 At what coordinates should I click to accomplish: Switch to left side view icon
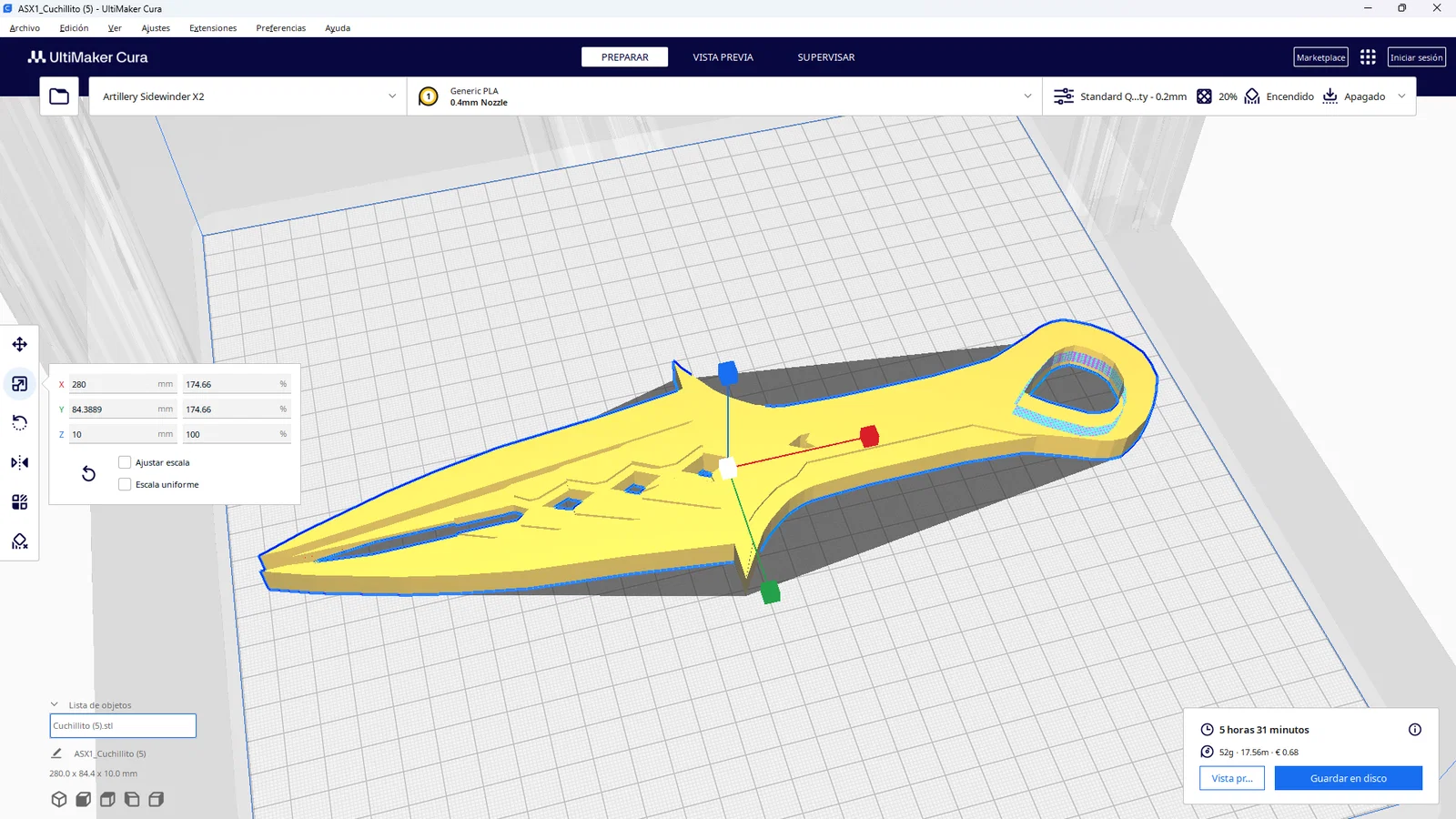tap(132, 799)
